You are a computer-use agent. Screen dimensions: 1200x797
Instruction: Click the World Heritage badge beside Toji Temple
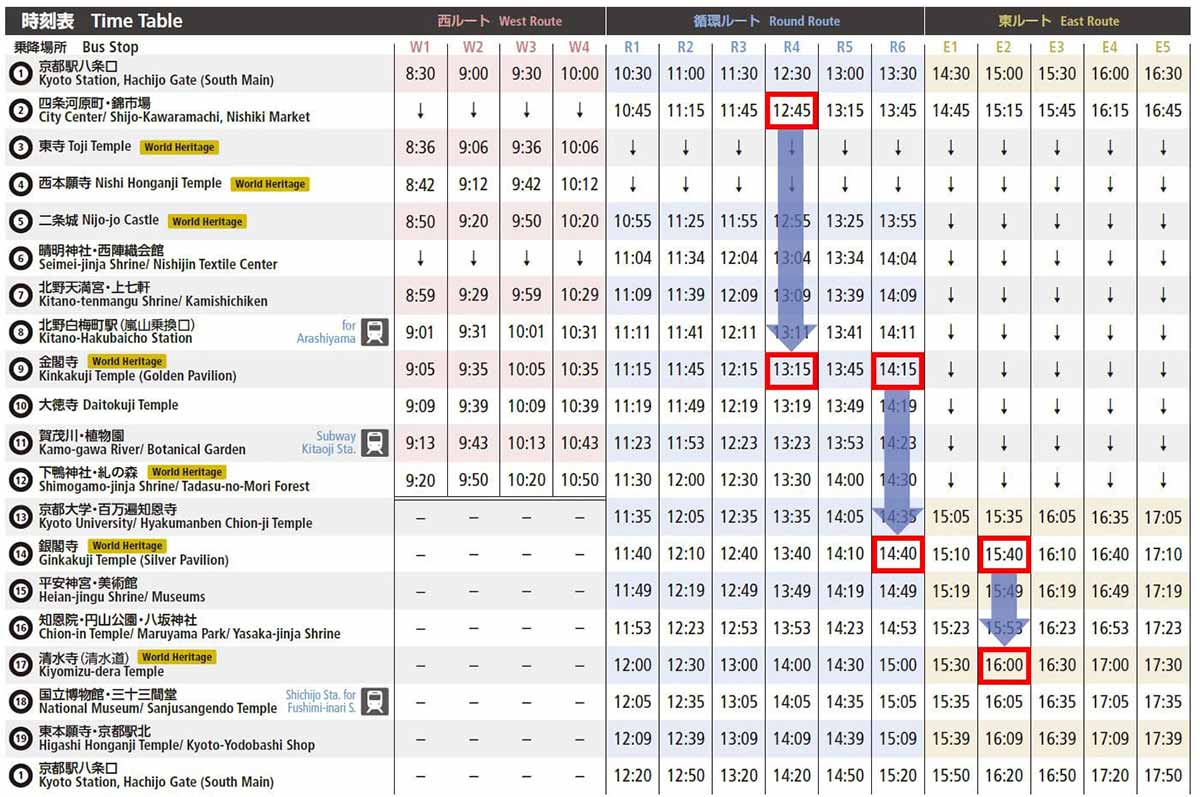coord(179,147)
